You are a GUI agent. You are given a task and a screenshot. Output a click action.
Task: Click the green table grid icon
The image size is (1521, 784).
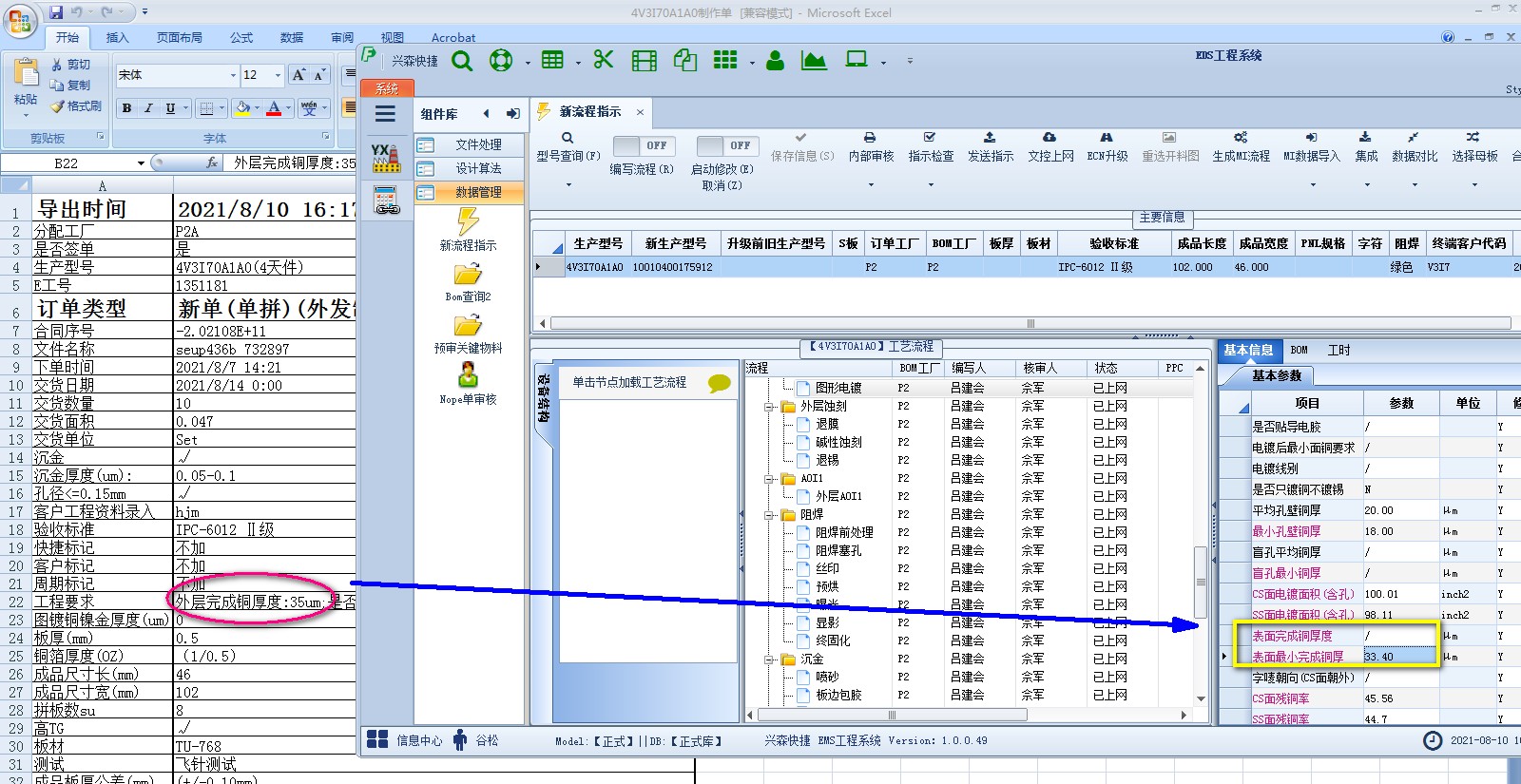click(x=552, y=60)
